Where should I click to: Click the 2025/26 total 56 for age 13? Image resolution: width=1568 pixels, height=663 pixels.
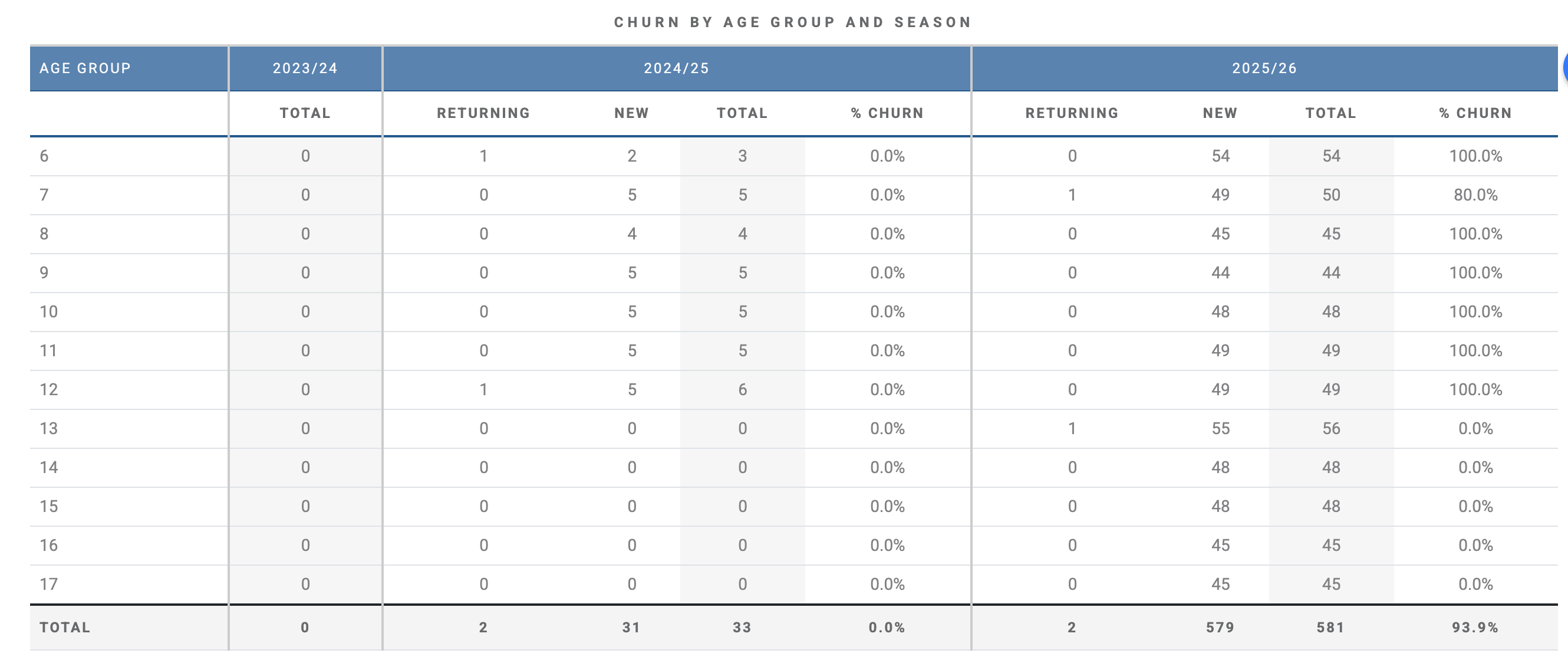[x=1331, y=429]
